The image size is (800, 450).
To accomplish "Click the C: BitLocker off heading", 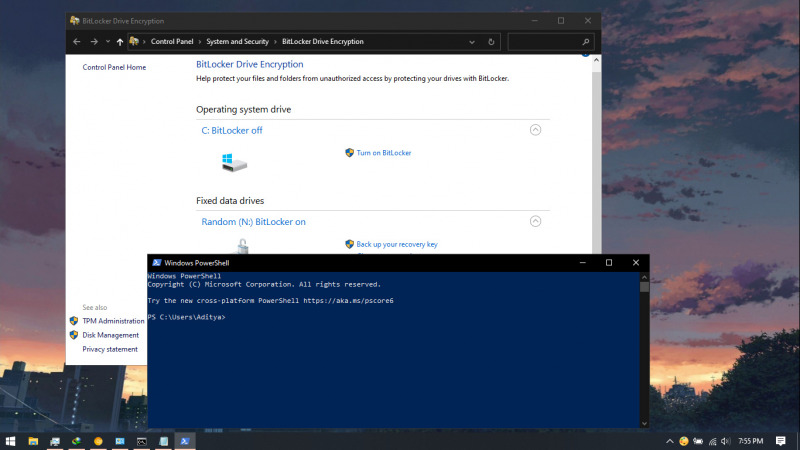I will pyautogui.click(x=232, y=130).
